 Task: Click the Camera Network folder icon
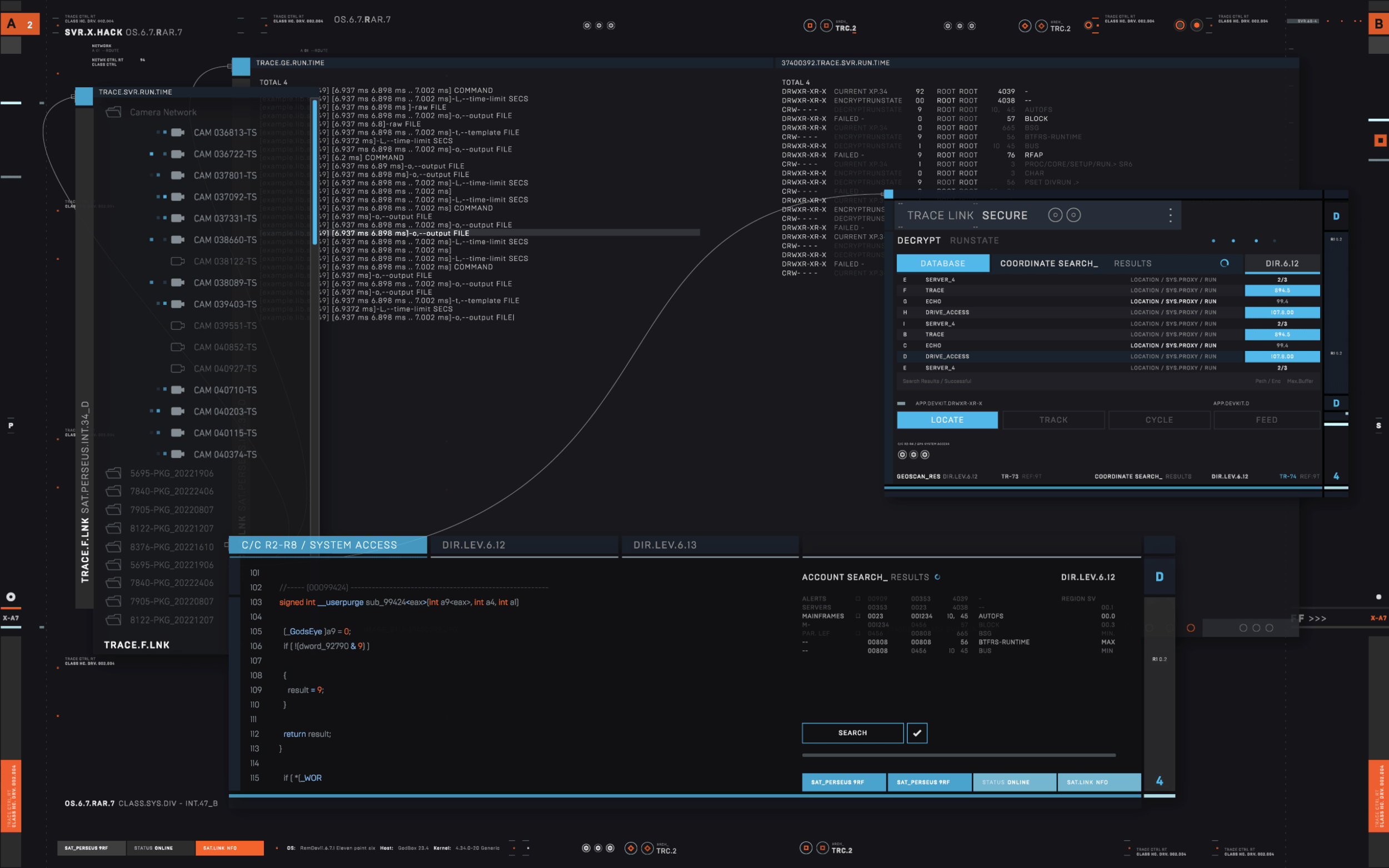[x=114, y=112]
